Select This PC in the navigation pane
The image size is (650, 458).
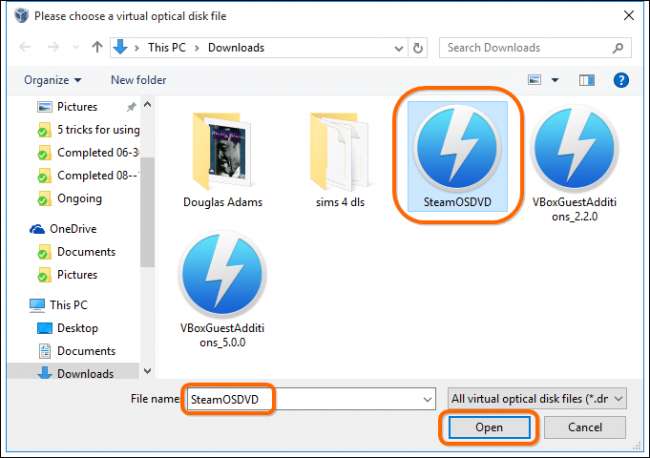(58, 305)
